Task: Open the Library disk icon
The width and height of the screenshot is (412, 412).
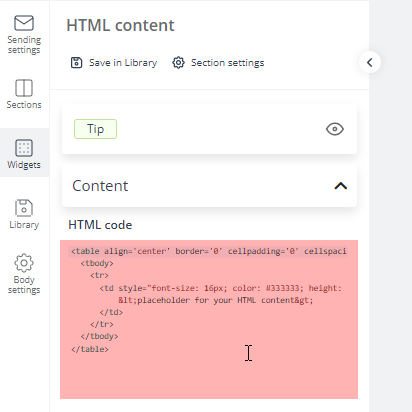Action: coord(24,208)
